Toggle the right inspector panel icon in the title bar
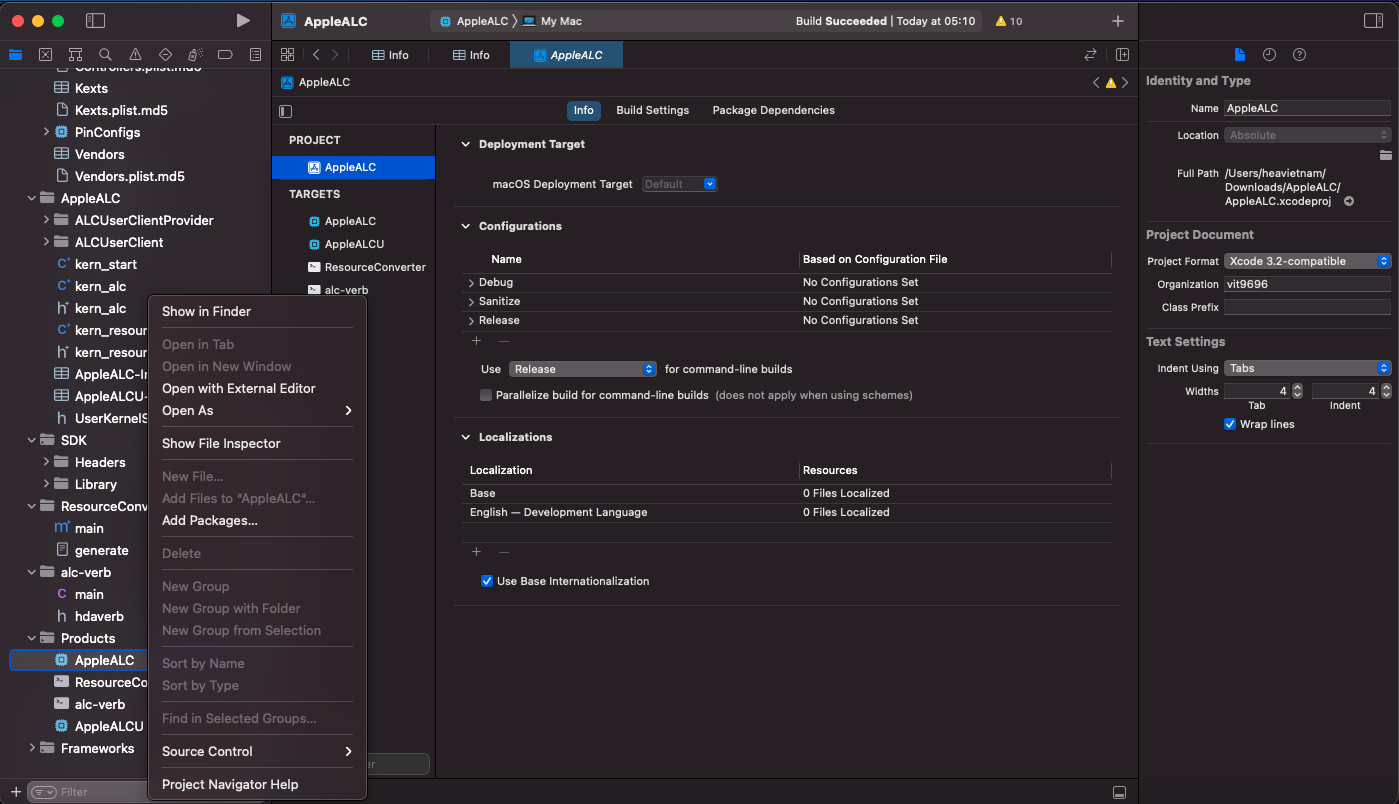Viewport: 1399px width, 804px height. (1373, 20)
